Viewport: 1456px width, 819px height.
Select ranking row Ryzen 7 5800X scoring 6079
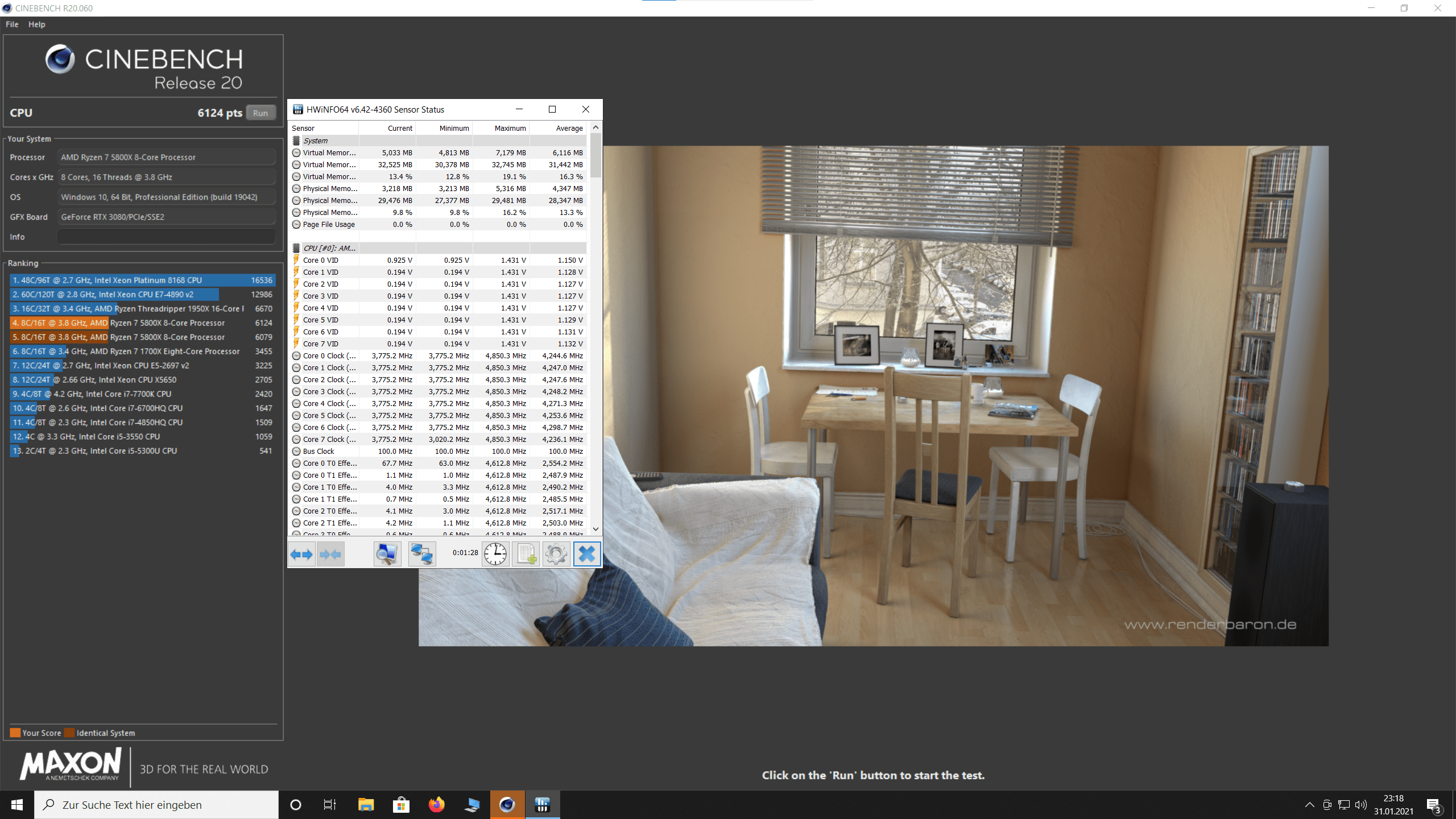(x=143, y=337)
